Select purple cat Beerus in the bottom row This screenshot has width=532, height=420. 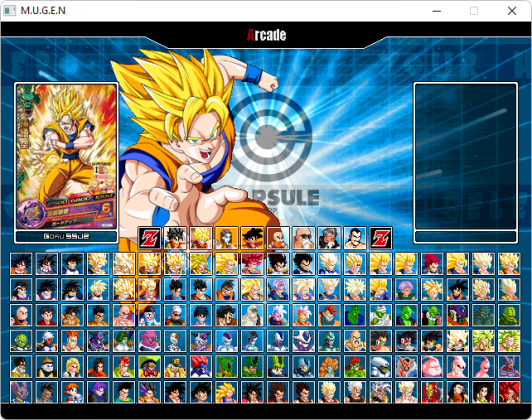point(21,392)
